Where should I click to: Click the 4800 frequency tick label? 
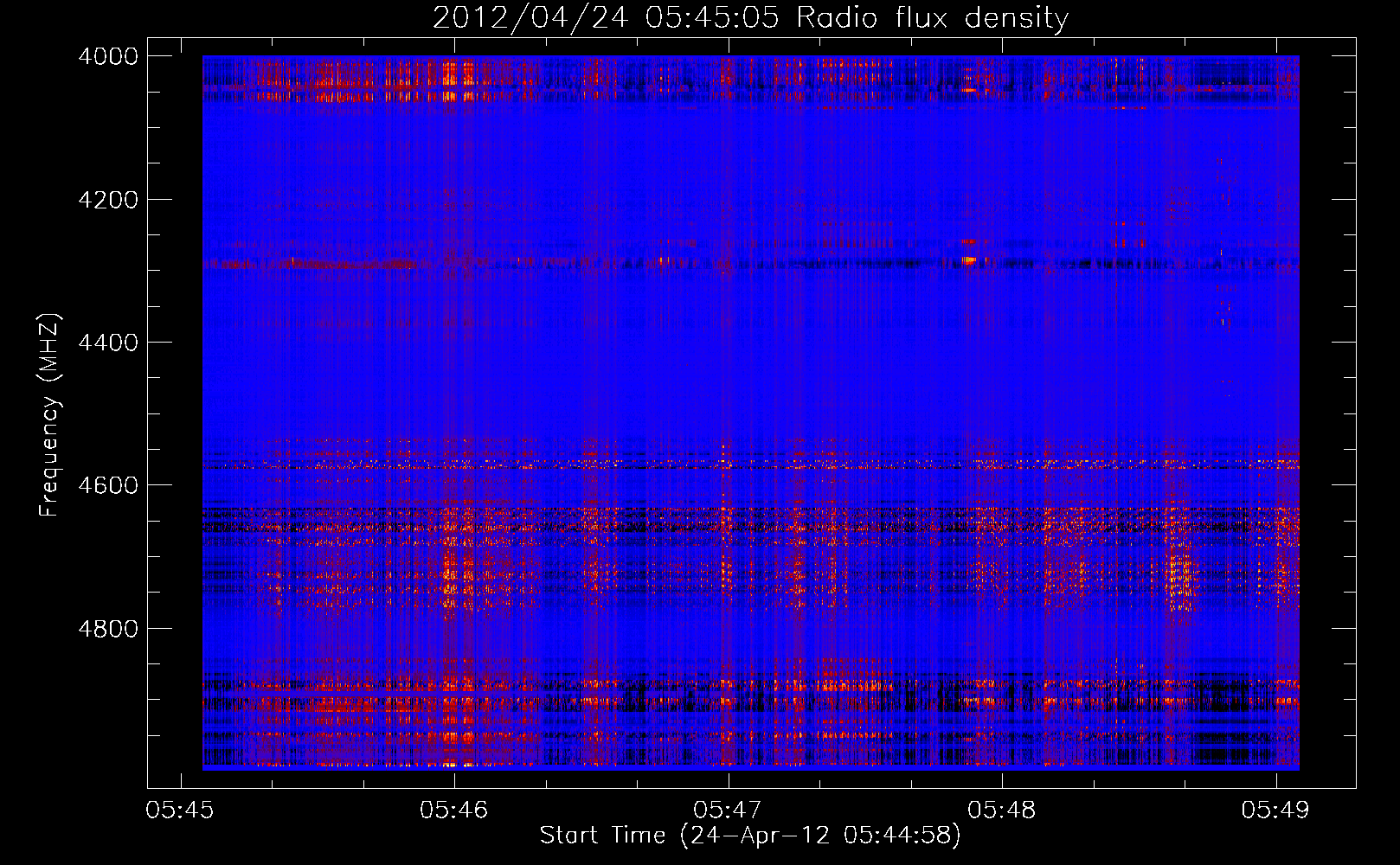pyautogui.click(x=108, y=628)
